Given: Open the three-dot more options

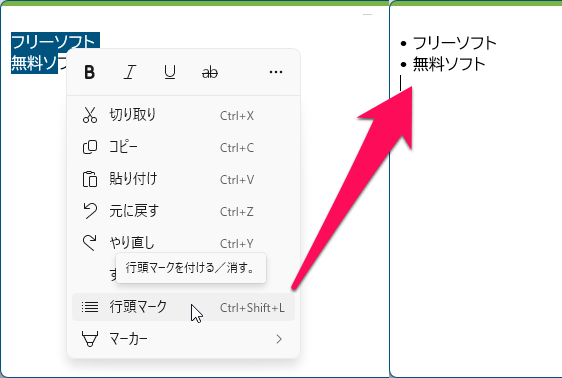Looking at the screenshot, I should click(276, 72).
